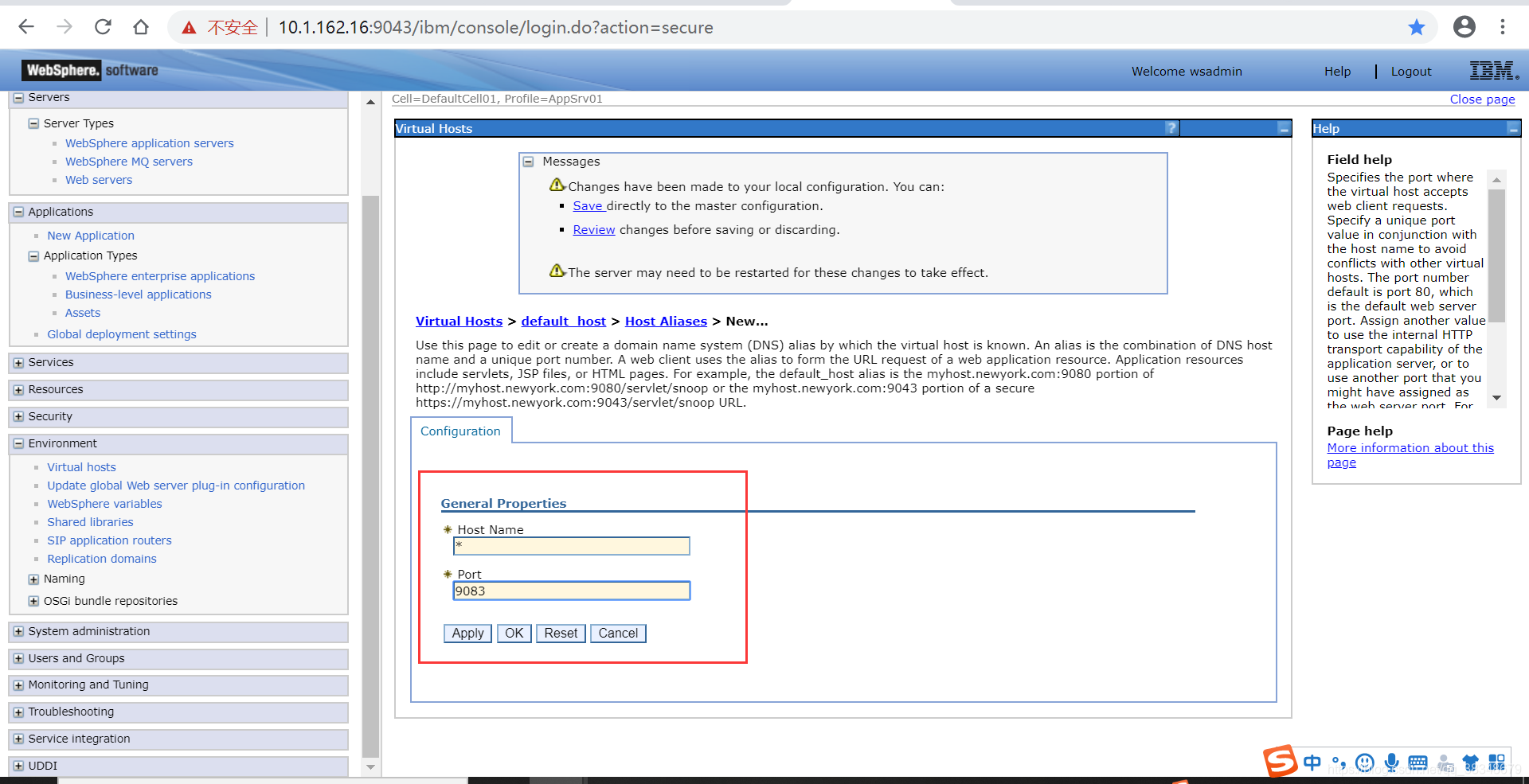Minimize the Help panel

(1513, 128)
